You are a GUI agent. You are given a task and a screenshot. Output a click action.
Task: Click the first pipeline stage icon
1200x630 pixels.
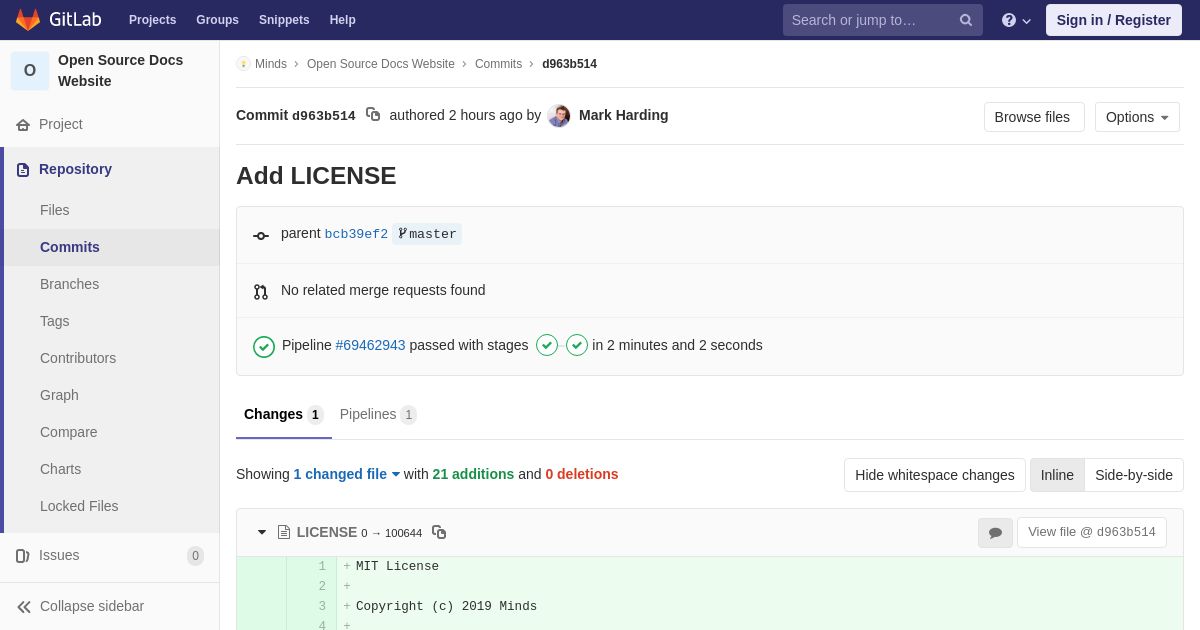pyautogui.click(x=547, y=345)
